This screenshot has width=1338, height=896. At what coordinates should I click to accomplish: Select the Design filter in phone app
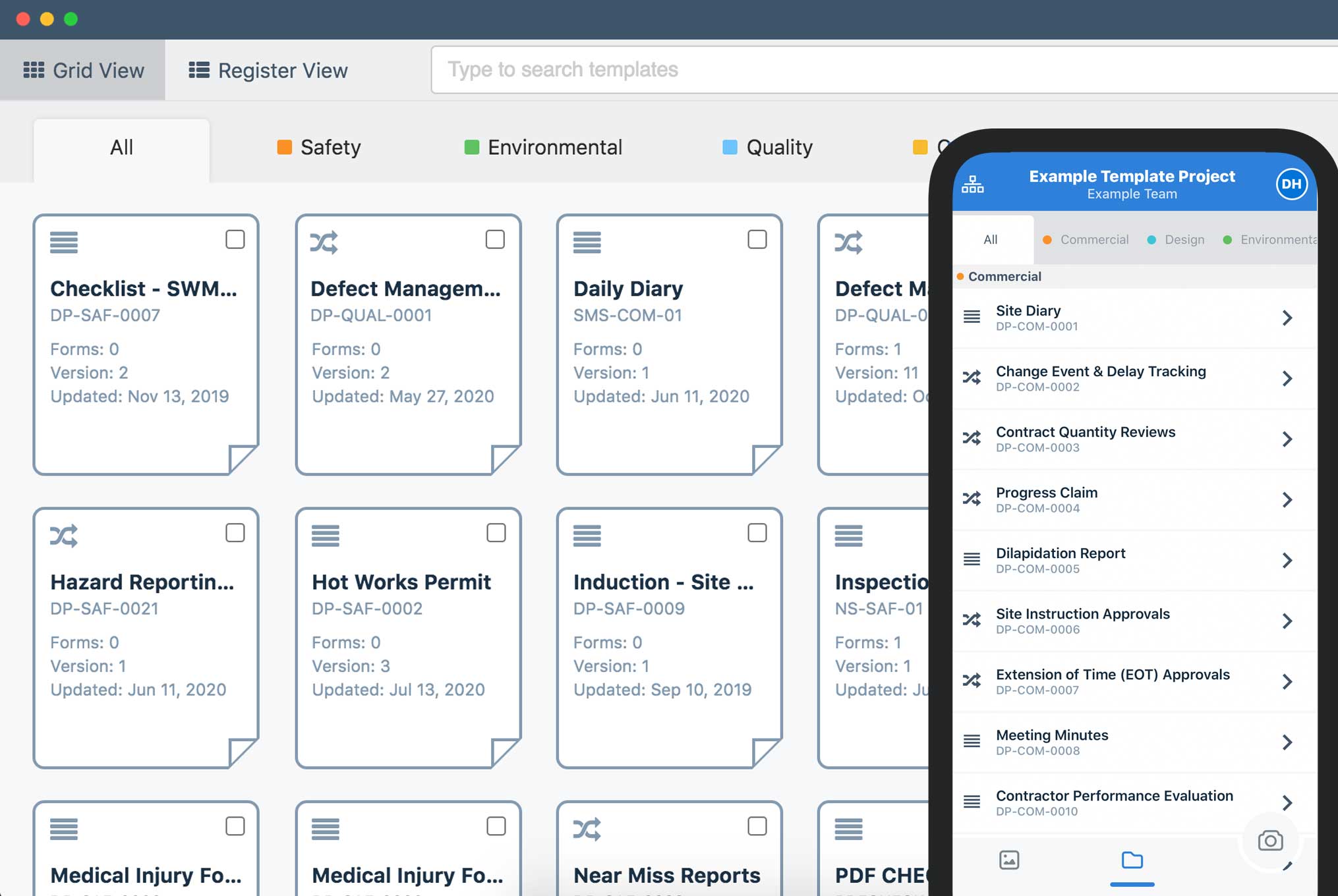(x=1176, y=240)
